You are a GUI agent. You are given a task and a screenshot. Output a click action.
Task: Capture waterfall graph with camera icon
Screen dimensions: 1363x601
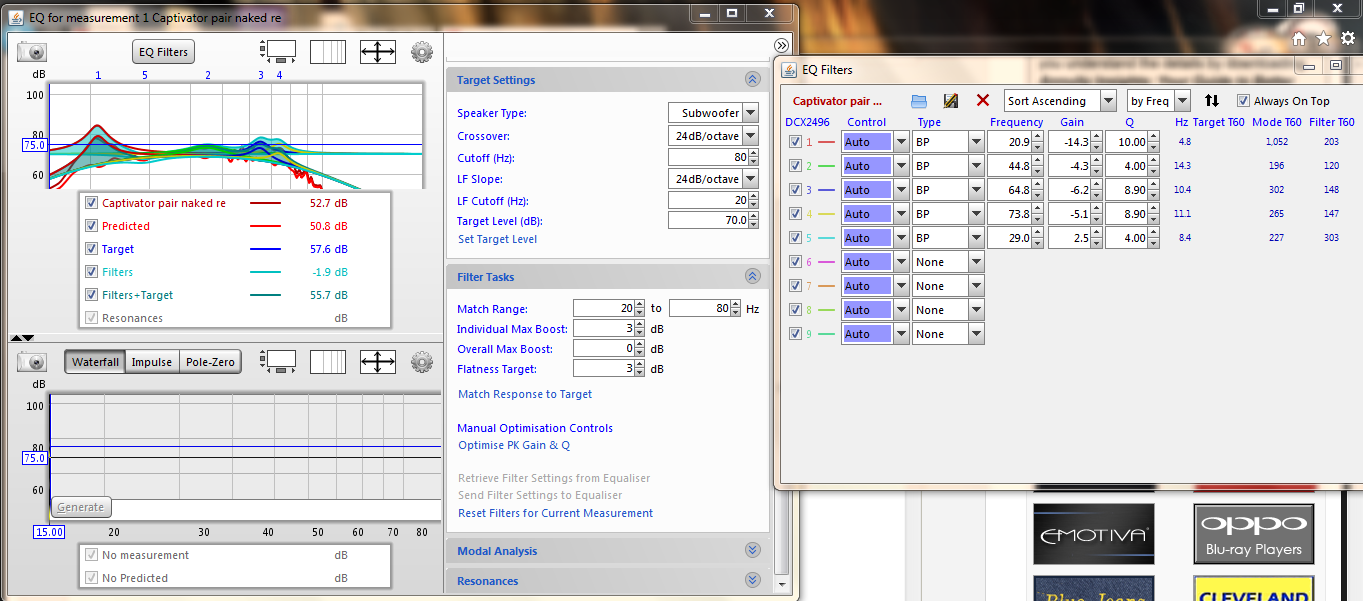32,361
